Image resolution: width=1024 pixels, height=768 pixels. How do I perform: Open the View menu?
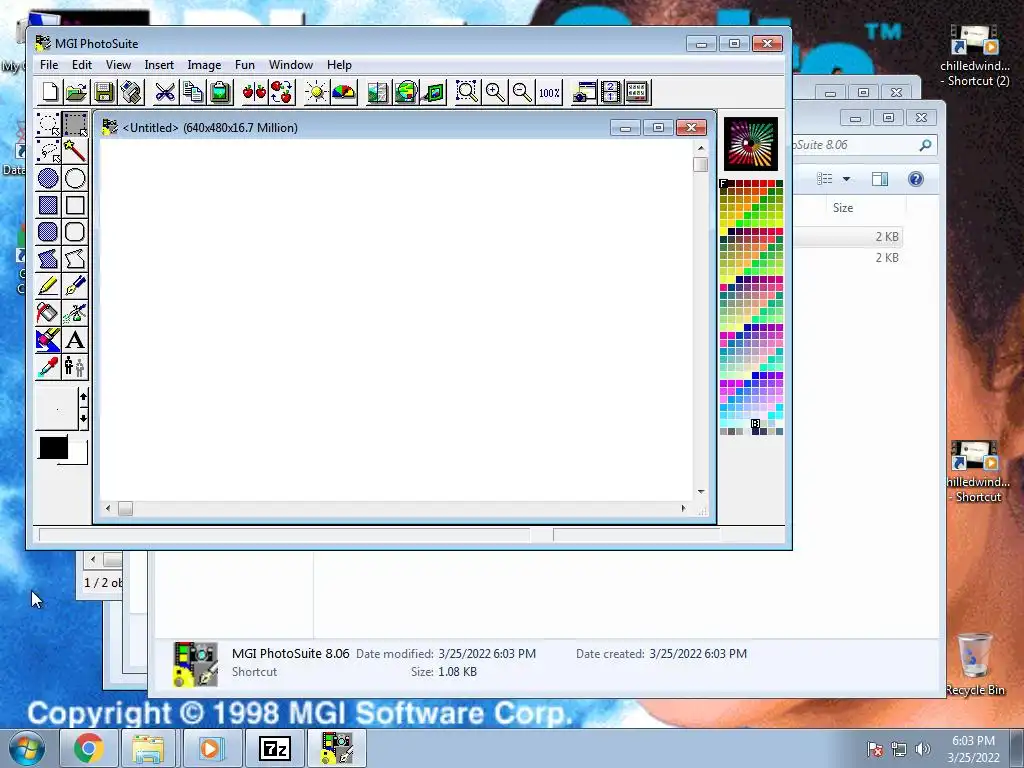coord(118,65)
